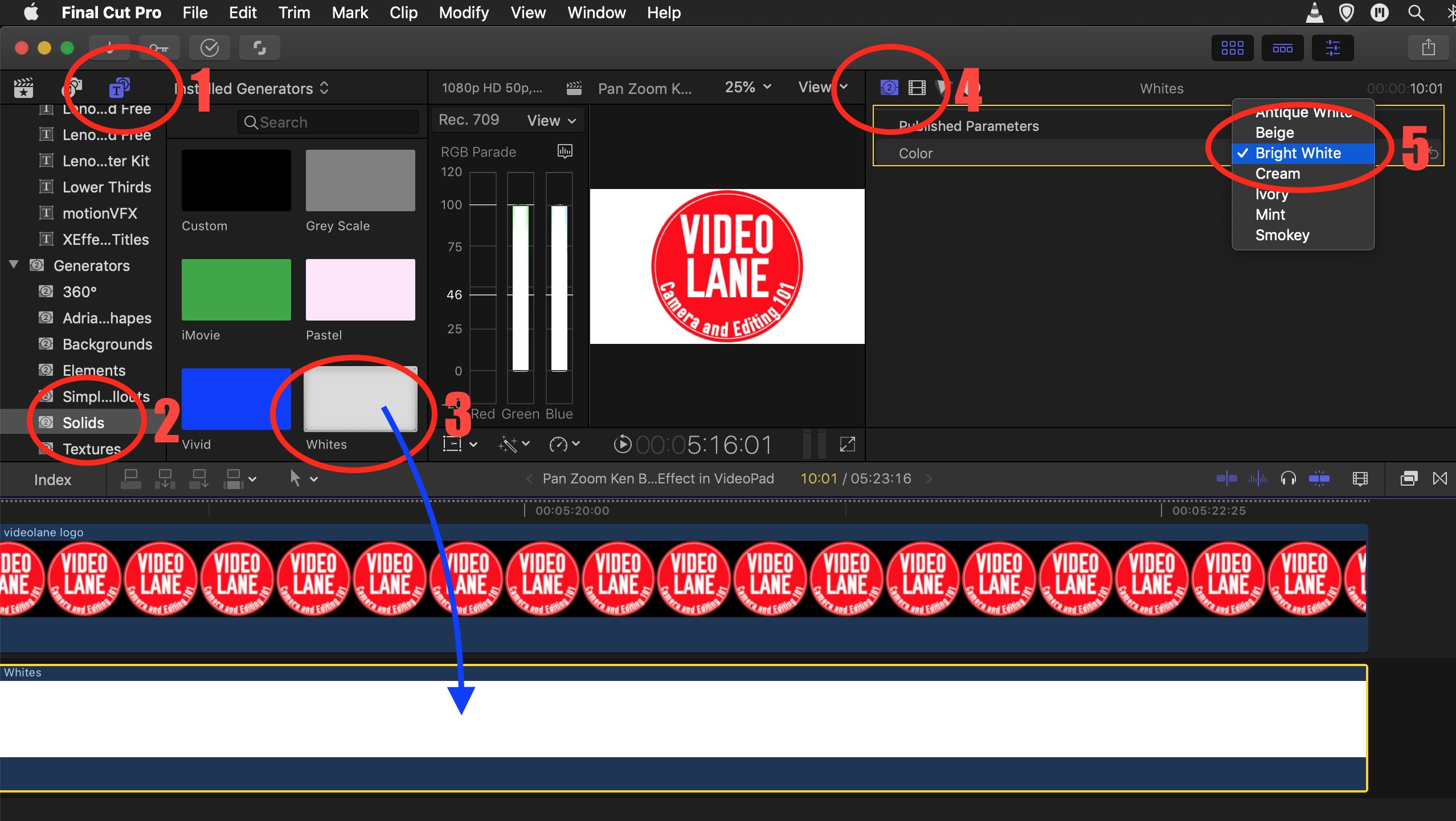Open the 25% zoom level dropdown
Screen dimensions: 1456x821
tap(747, 87)
